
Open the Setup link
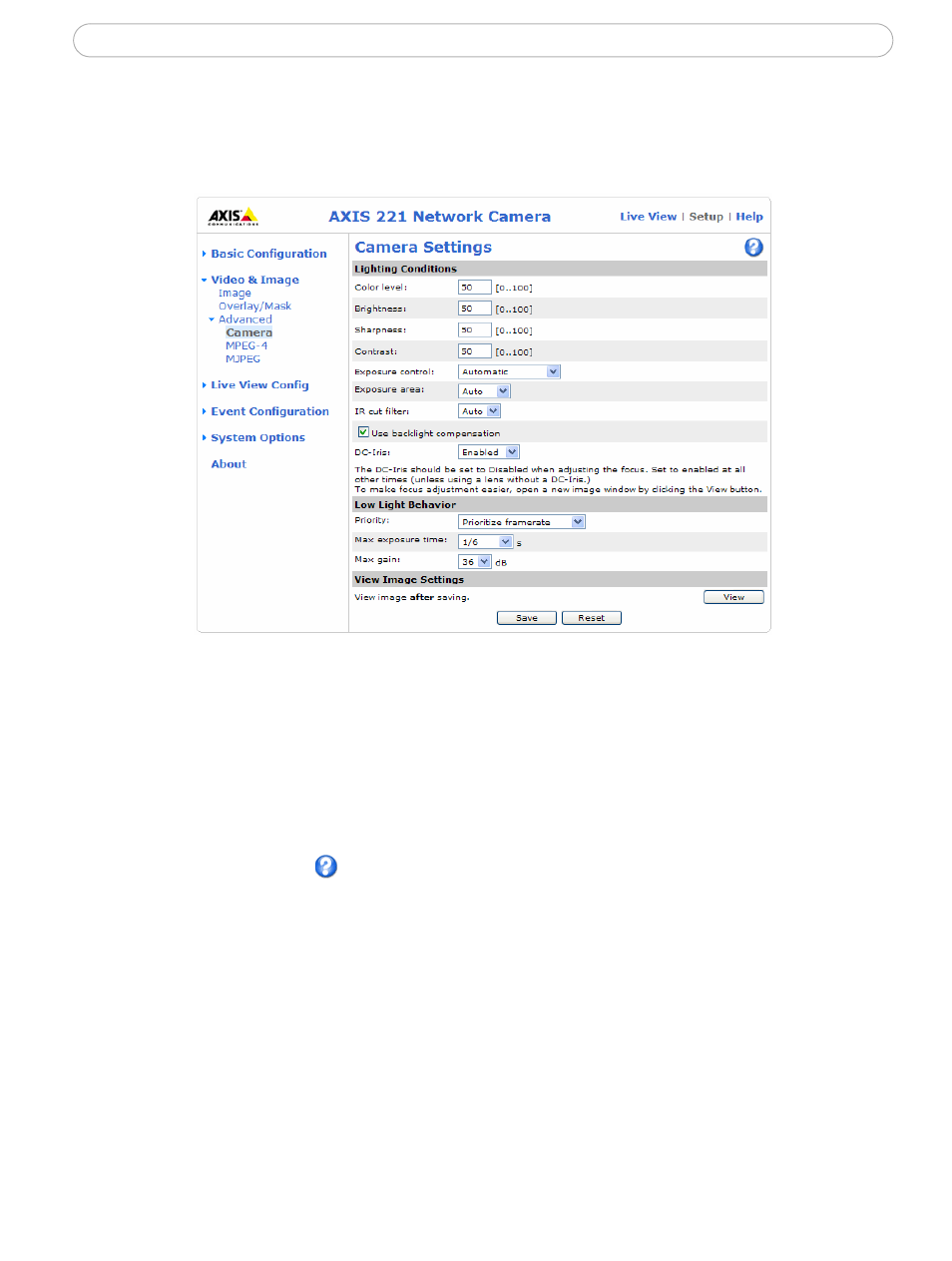[706, 217]
